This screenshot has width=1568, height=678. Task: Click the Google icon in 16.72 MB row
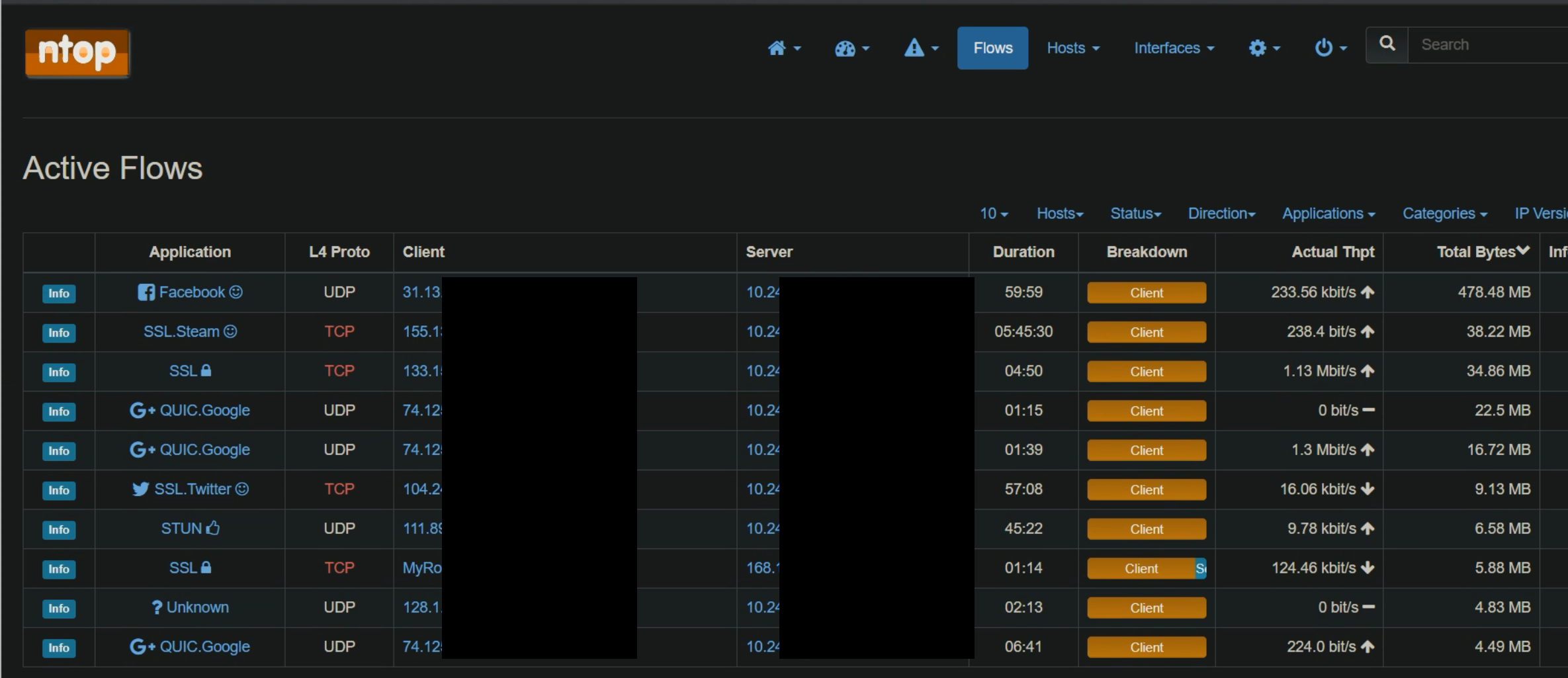pos(142,450)
